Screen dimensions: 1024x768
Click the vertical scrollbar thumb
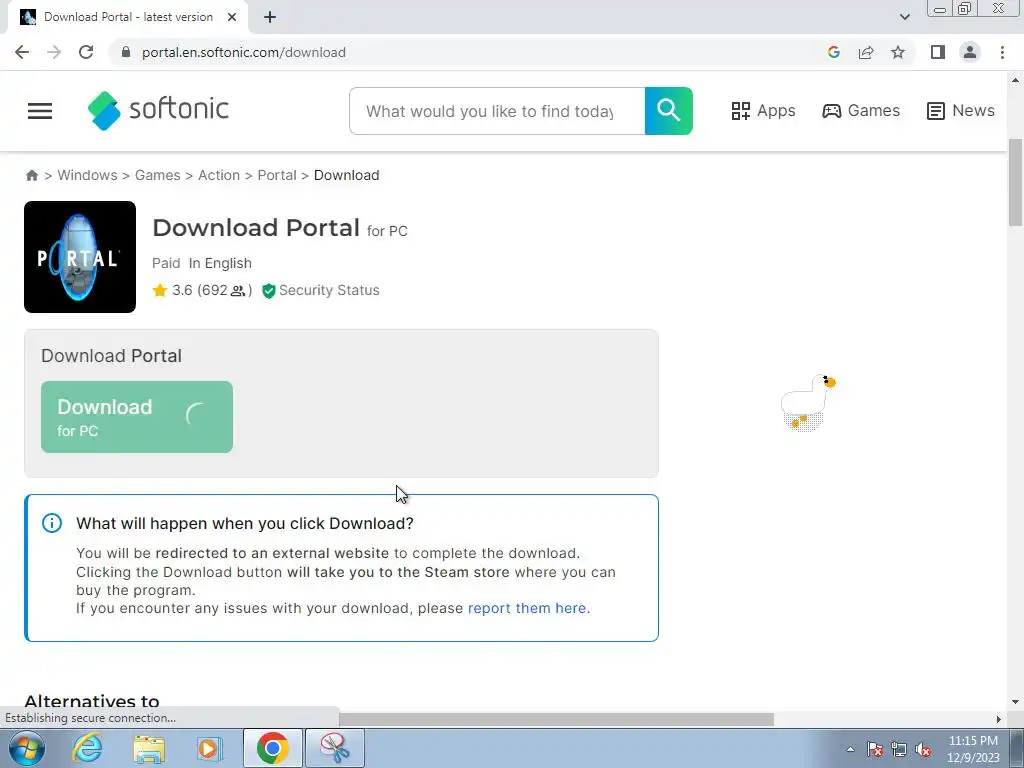pos(1016,182)
